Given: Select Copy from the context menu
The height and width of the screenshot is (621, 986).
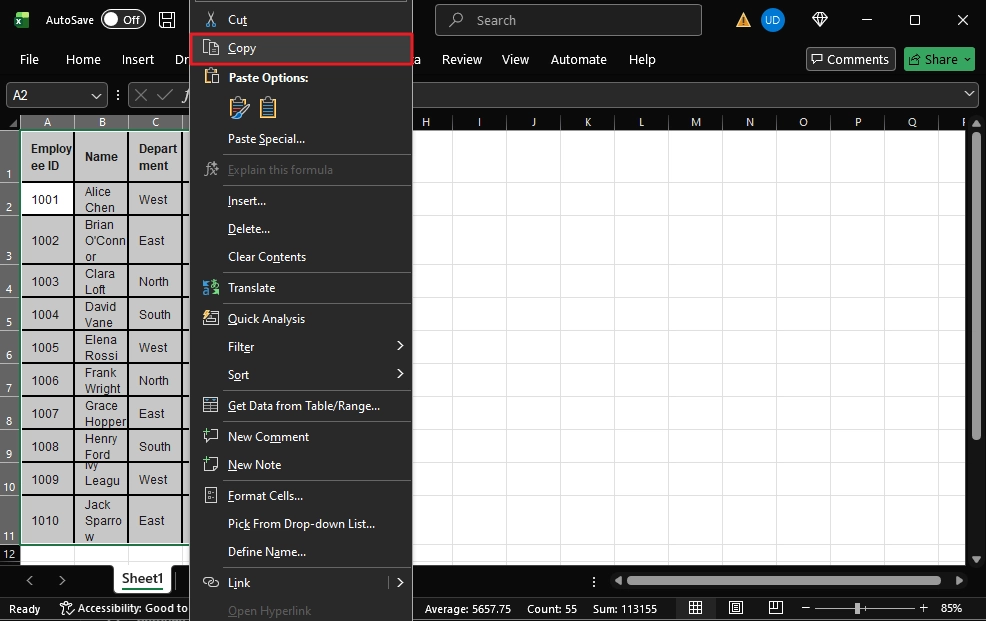Looking at the screenshot, I should point(300,48).
